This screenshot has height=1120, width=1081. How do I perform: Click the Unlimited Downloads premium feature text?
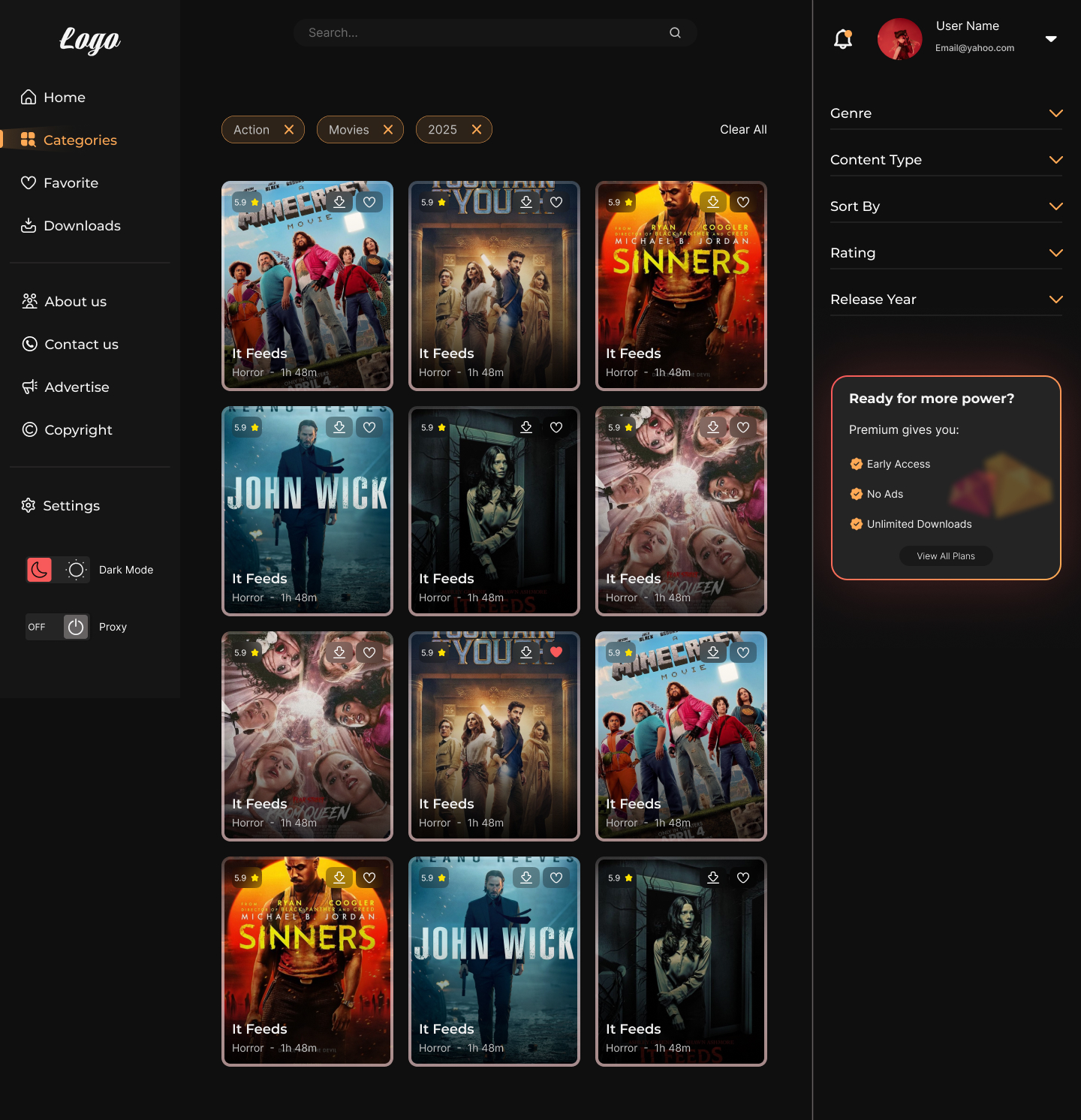tap(919, 524)
